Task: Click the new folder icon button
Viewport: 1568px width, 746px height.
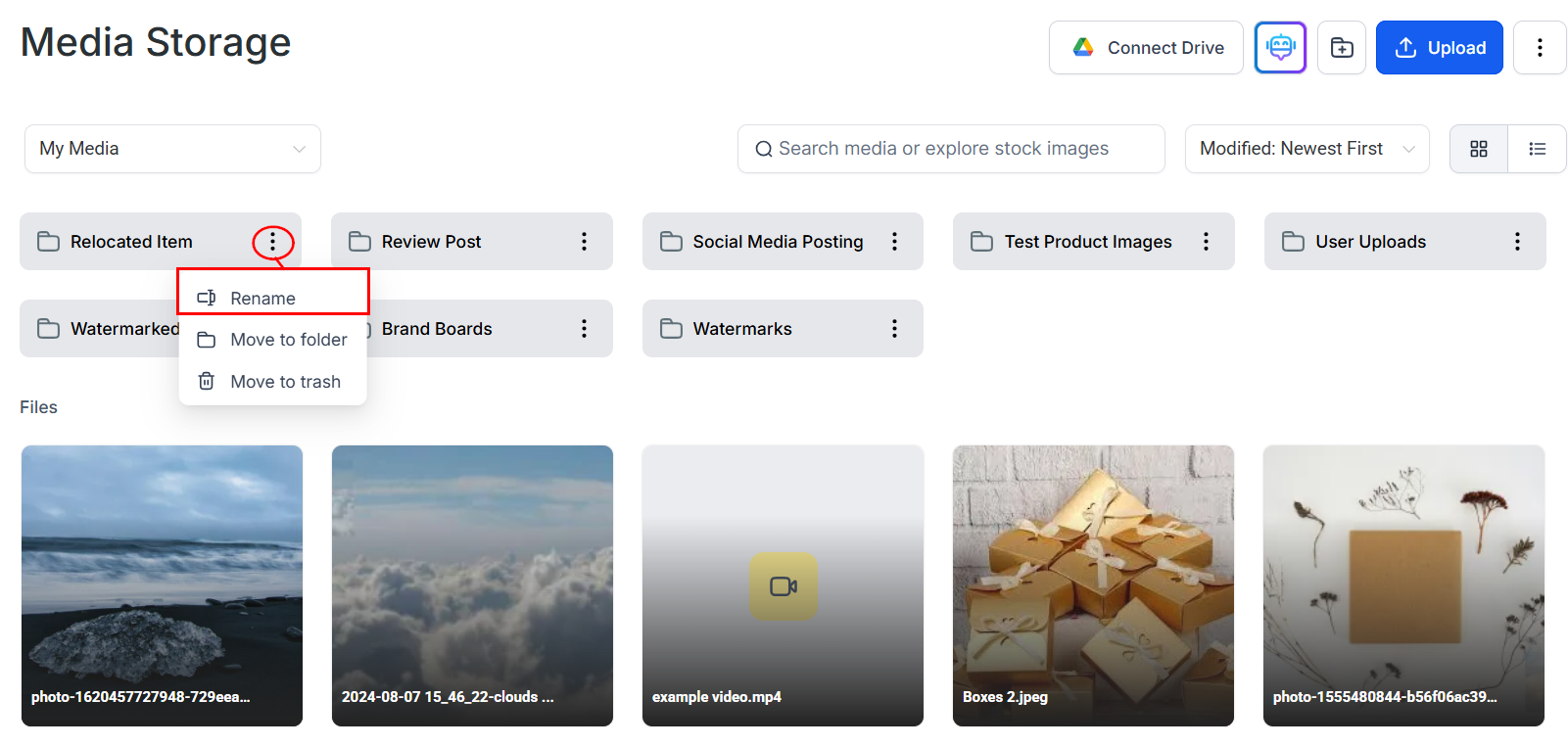Action: click(1342, 47)
